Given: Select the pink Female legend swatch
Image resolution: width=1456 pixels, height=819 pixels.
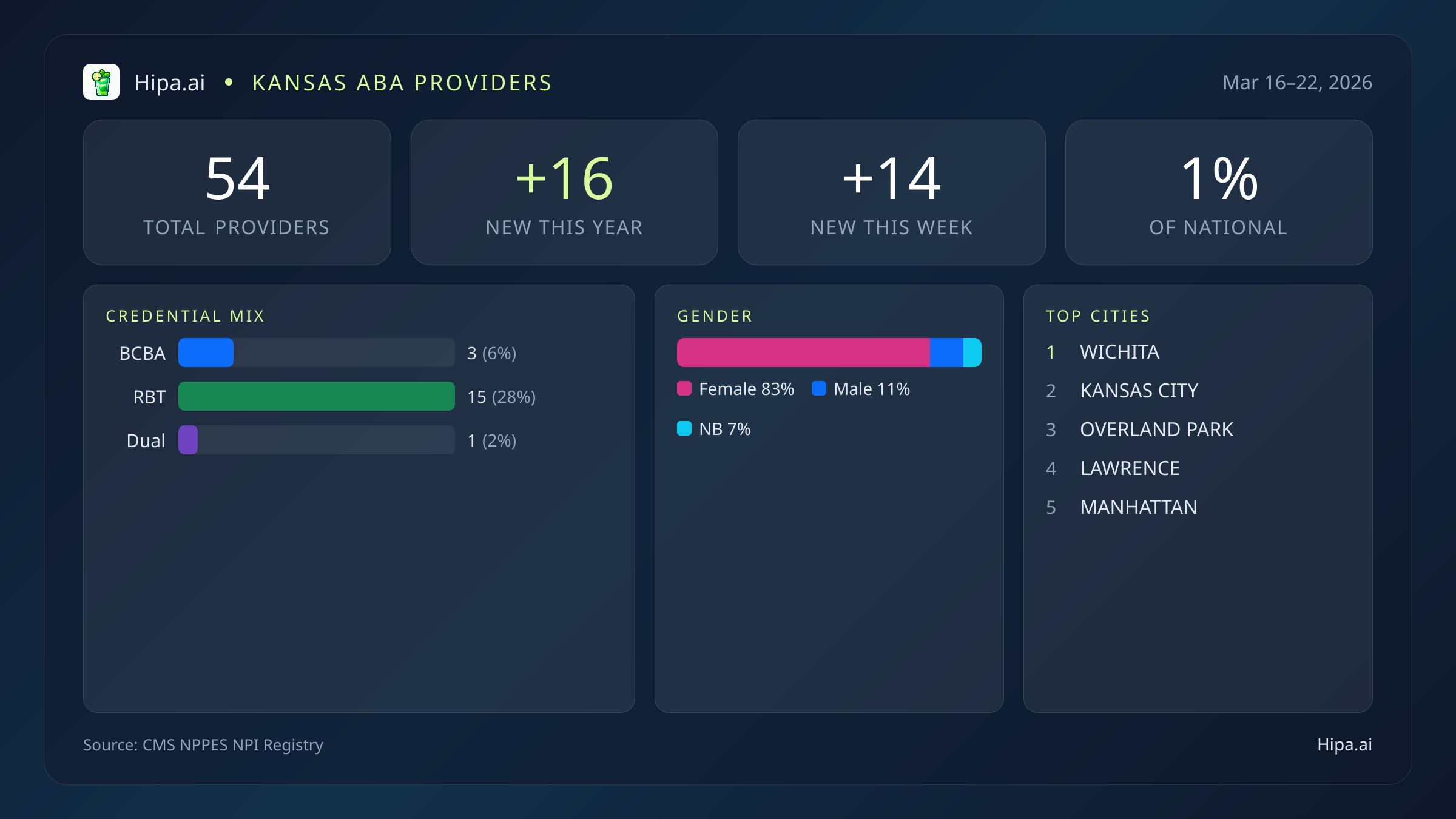Looking at the screenshot, I should (685, 388).
